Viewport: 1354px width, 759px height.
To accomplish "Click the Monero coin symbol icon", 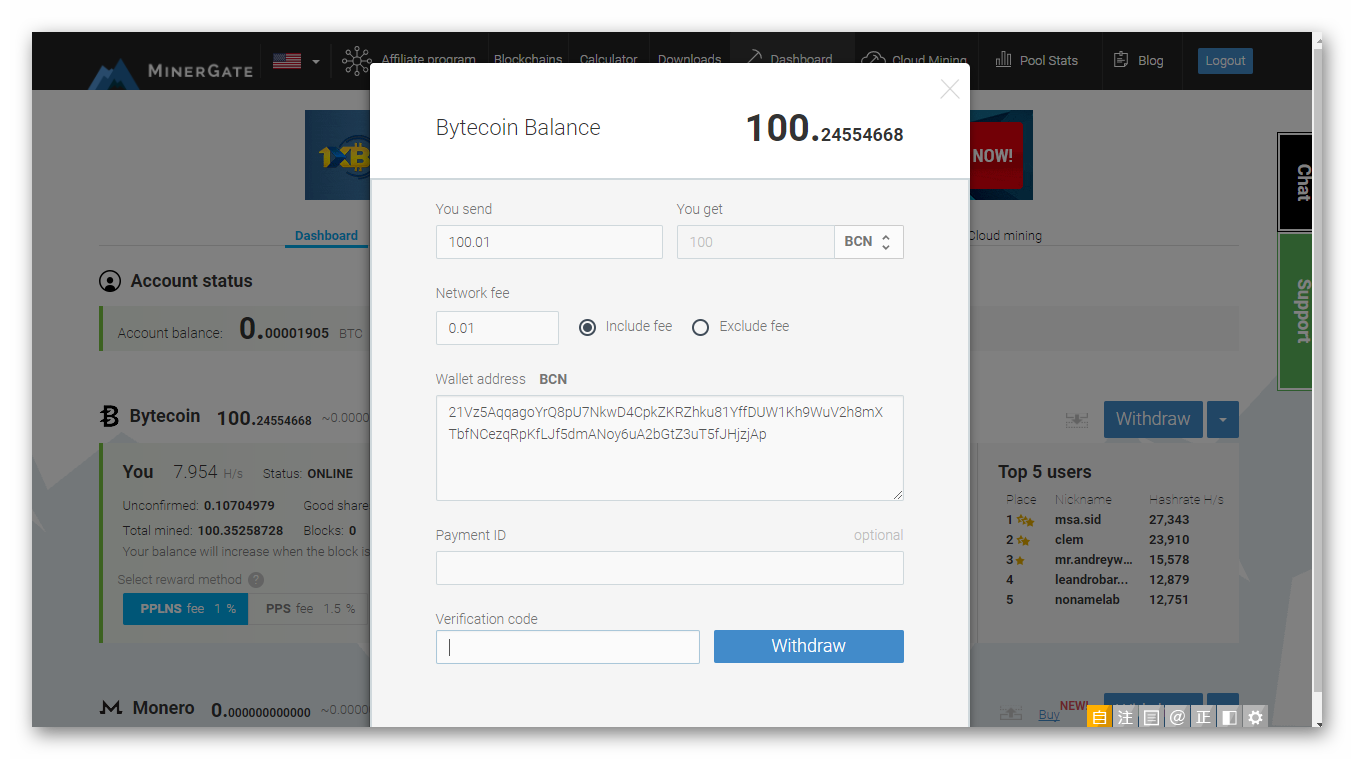I will pyautogui.click(x=110, y=708).
